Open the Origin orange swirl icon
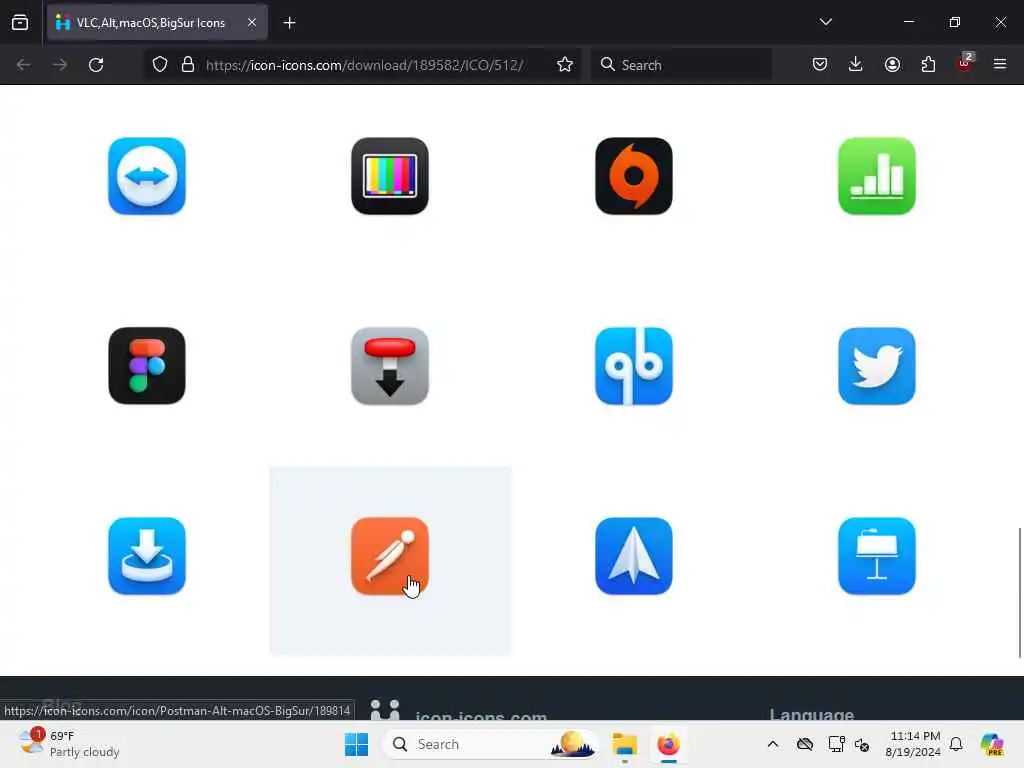 point(633,176)
